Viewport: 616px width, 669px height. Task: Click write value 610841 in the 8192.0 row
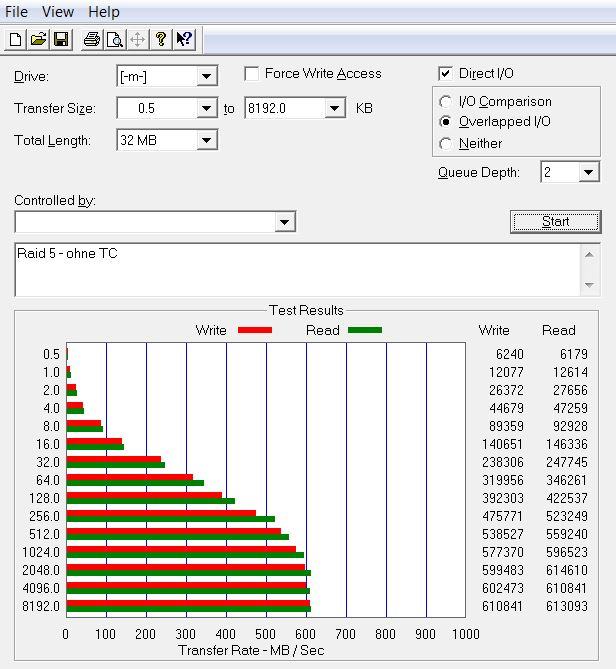click(x=502, y=606)
